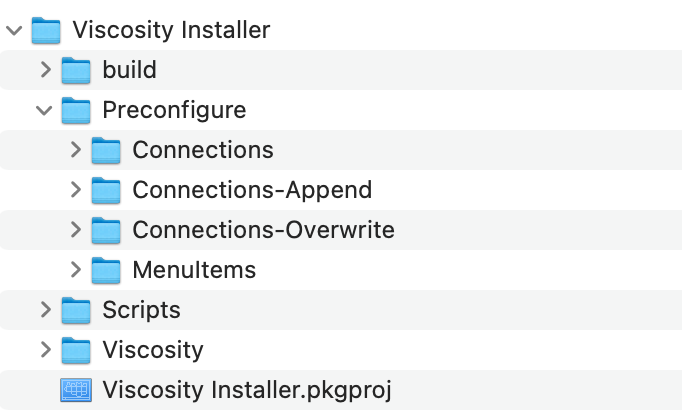This screenshot has width=682, height=412.
Task: Click the Scripts folder icon
Action: pos(76,310)
